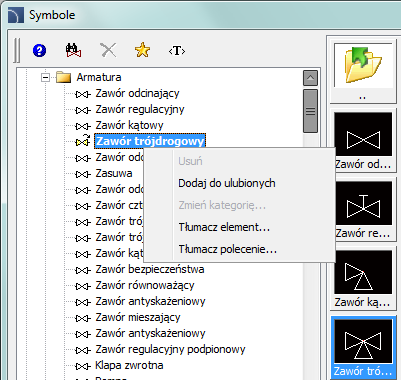The height and width of the screenshot is (380, 401).
Task: Click the greyed-out delete X toolbar icon
Action: pos(108,51)
